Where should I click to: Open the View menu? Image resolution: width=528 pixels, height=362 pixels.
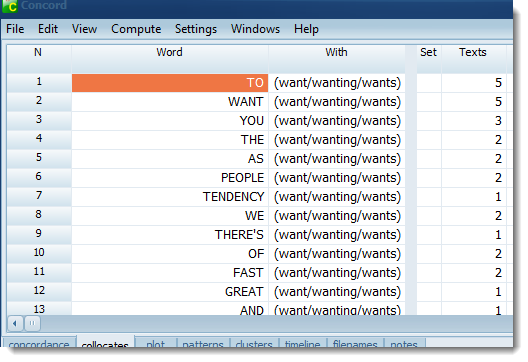coord(85,29)
